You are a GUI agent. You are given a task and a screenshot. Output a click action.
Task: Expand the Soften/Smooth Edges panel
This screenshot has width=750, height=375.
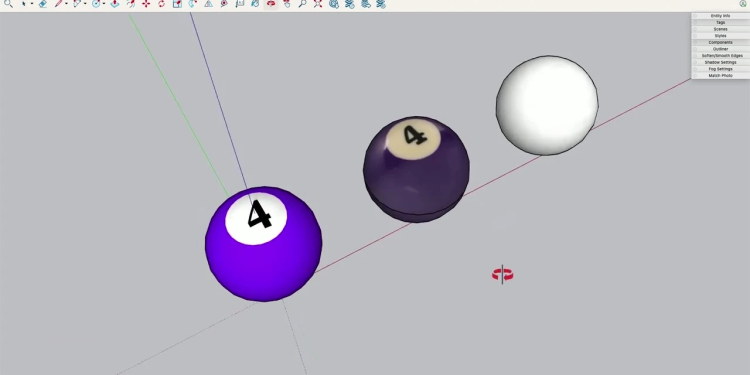[720, 55]
